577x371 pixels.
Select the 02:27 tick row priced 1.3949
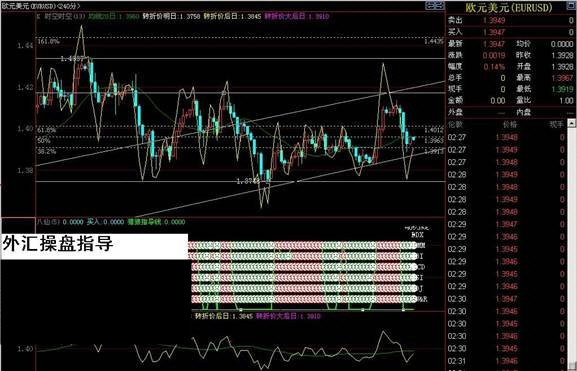click(506, 150)
